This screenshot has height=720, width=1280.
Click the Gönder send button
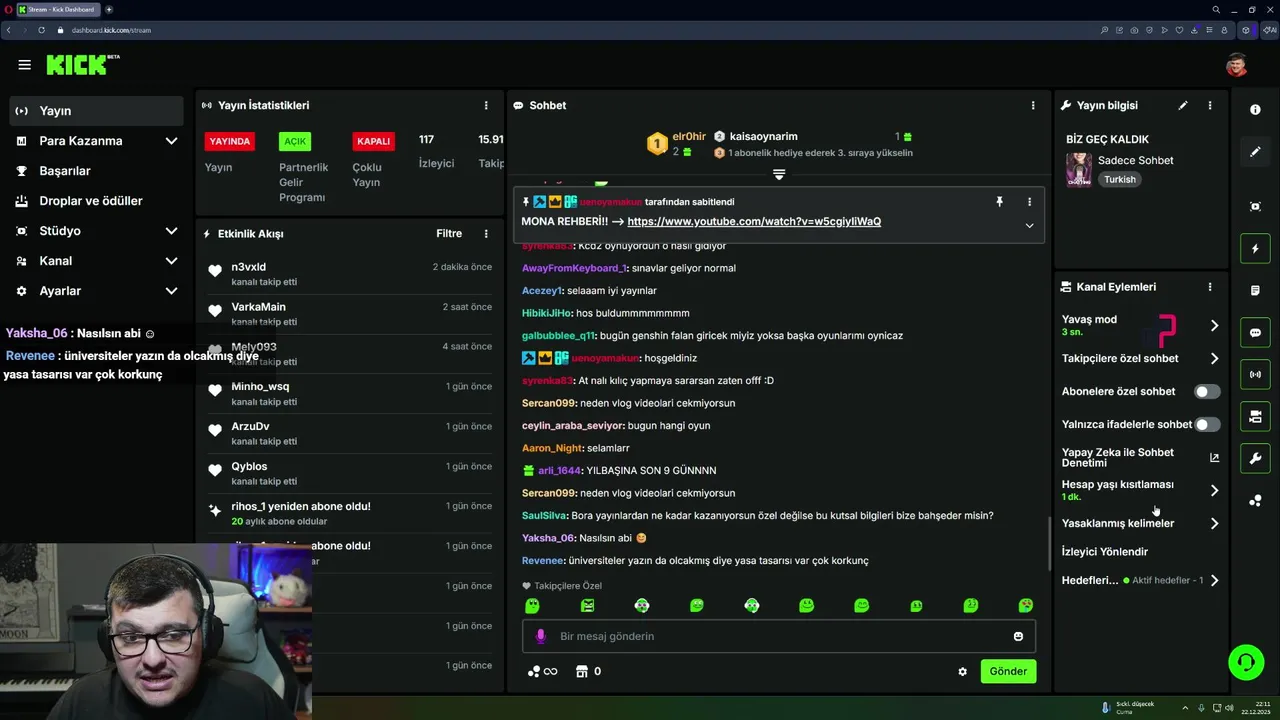[1008, 672]
